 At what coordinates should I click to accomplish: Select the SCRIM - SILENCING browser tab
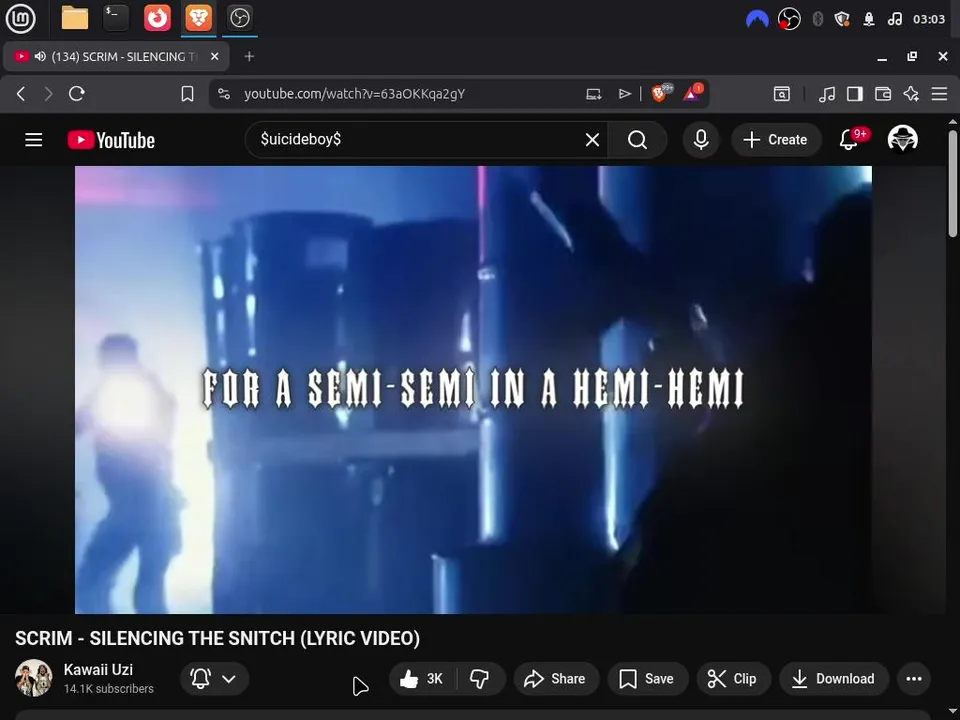click(116, 56)
